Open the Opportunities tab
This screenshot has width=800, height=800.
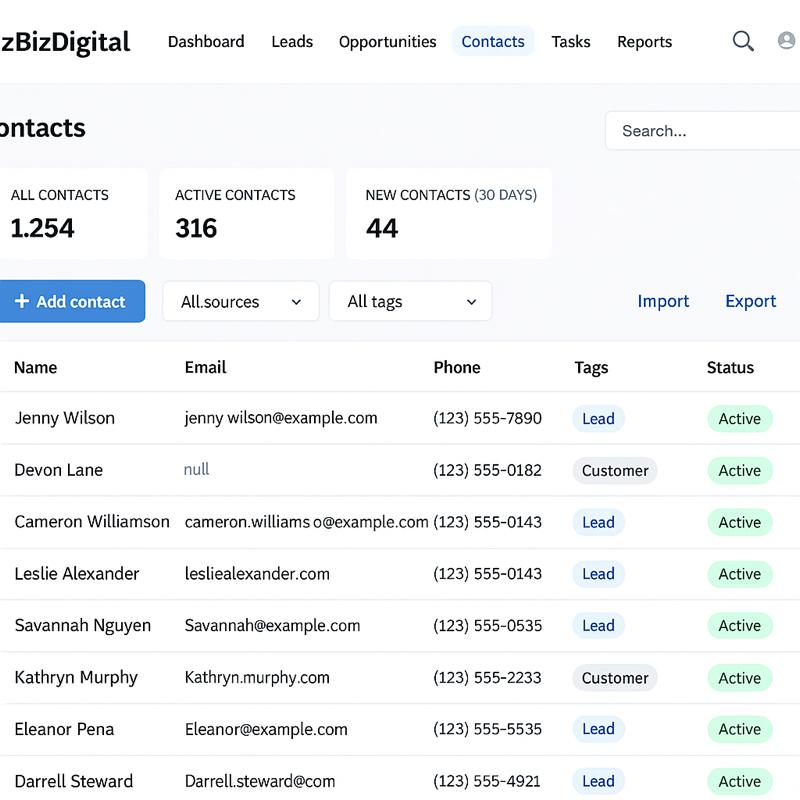coord(387,42)
